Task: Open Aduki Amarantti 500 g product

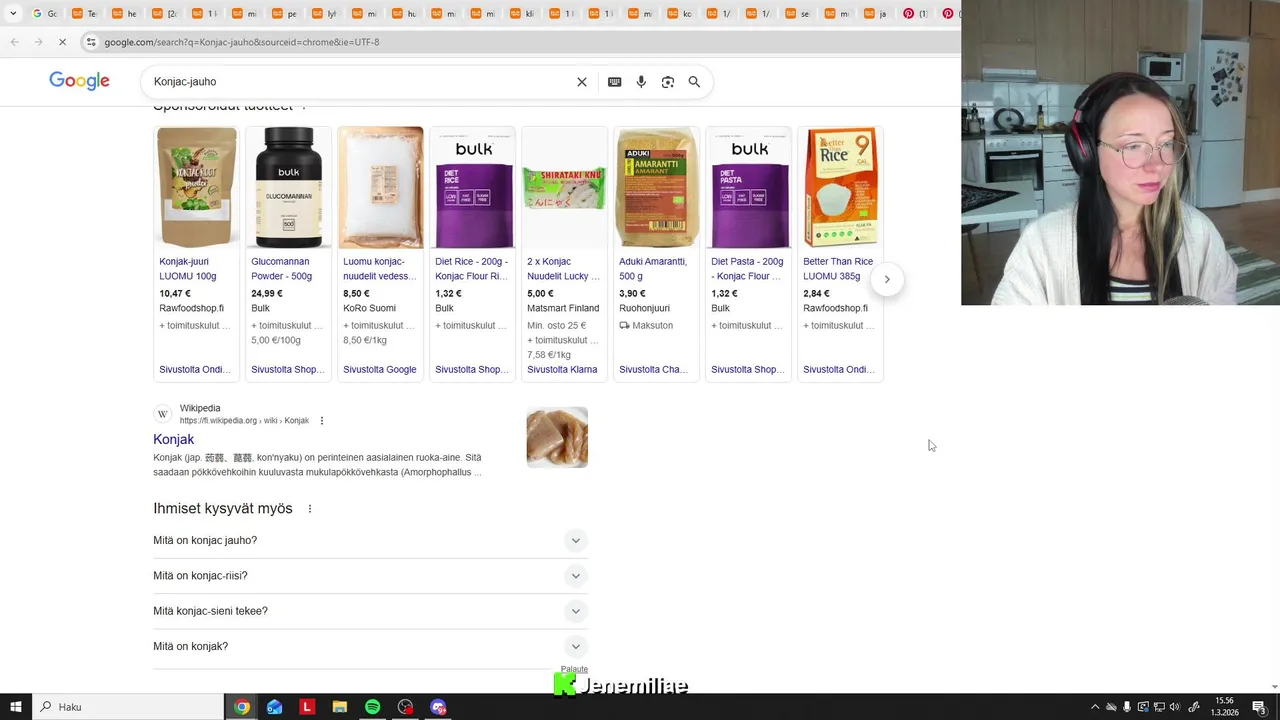Action: [653, 269]
